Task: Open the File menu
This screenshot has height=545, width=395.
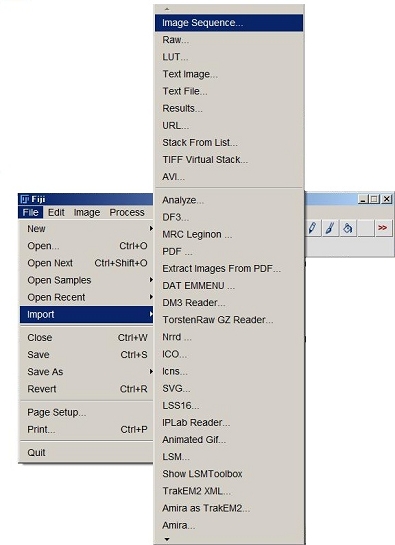Action: tap(31, 212)
